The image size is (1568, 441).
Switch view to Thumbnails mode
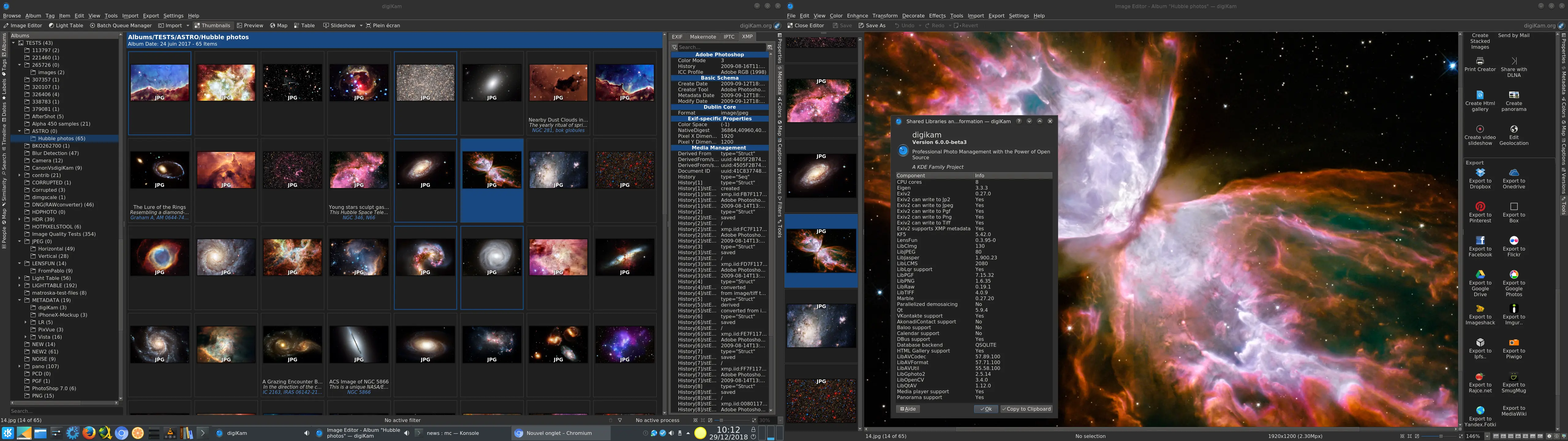point(213,26)
